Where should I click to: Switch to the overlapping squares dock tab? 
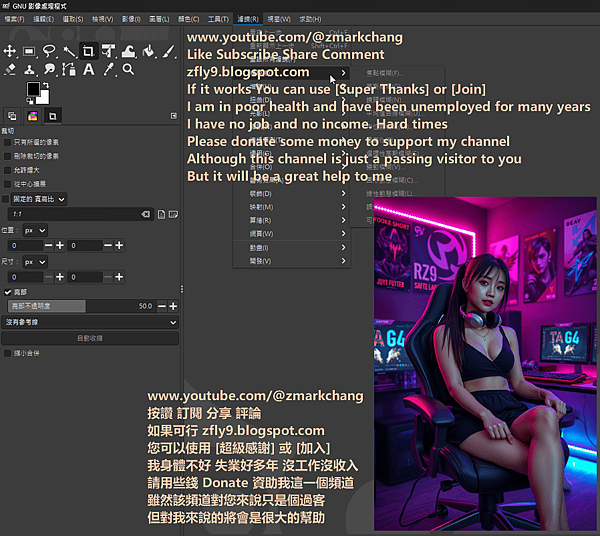12,116
